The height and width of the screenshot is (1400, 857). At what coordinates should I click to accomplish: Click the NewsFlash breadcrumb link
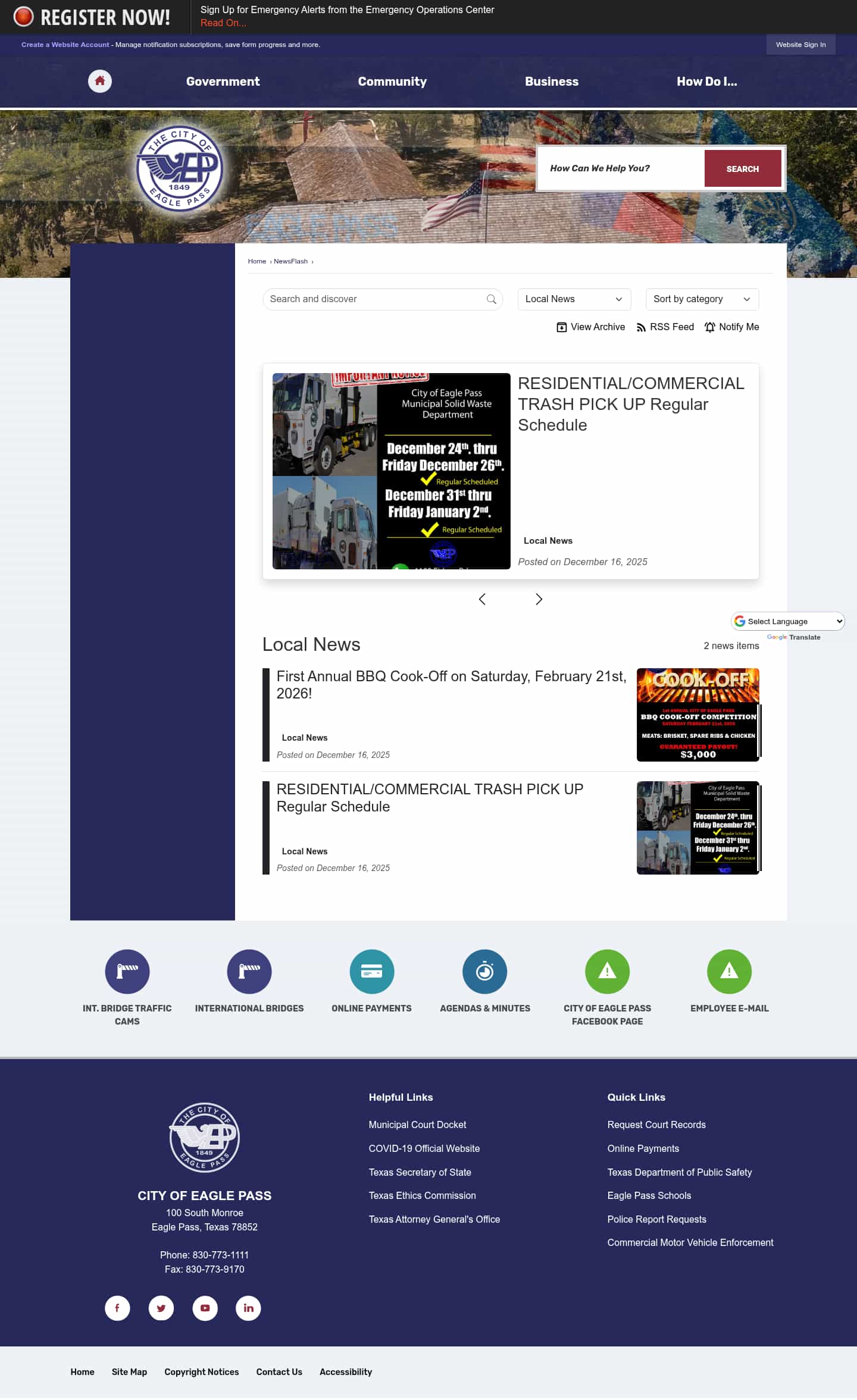[x=290, y=261]
